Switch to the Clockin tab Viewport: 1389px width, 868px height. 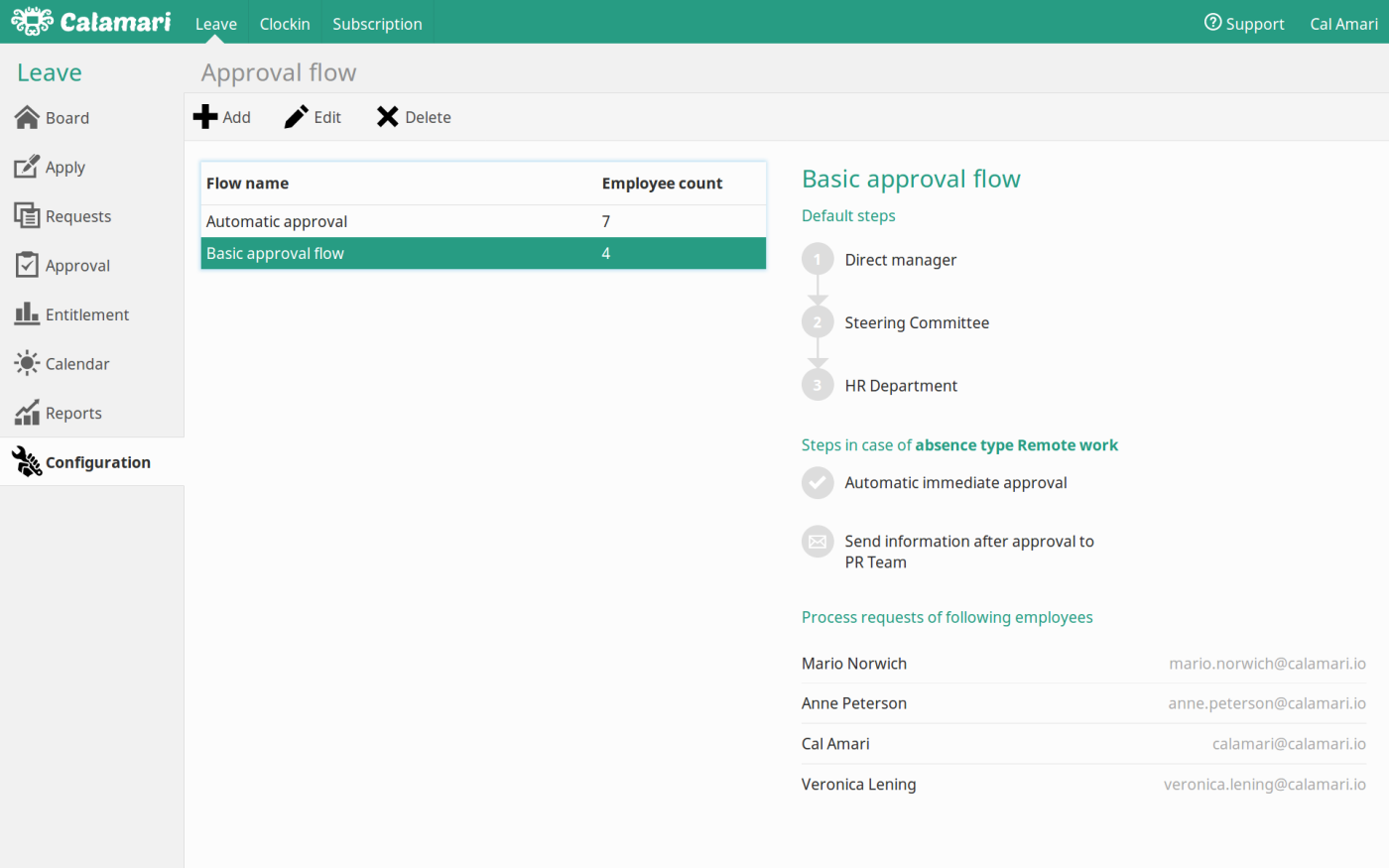click(x=285, y=23)
